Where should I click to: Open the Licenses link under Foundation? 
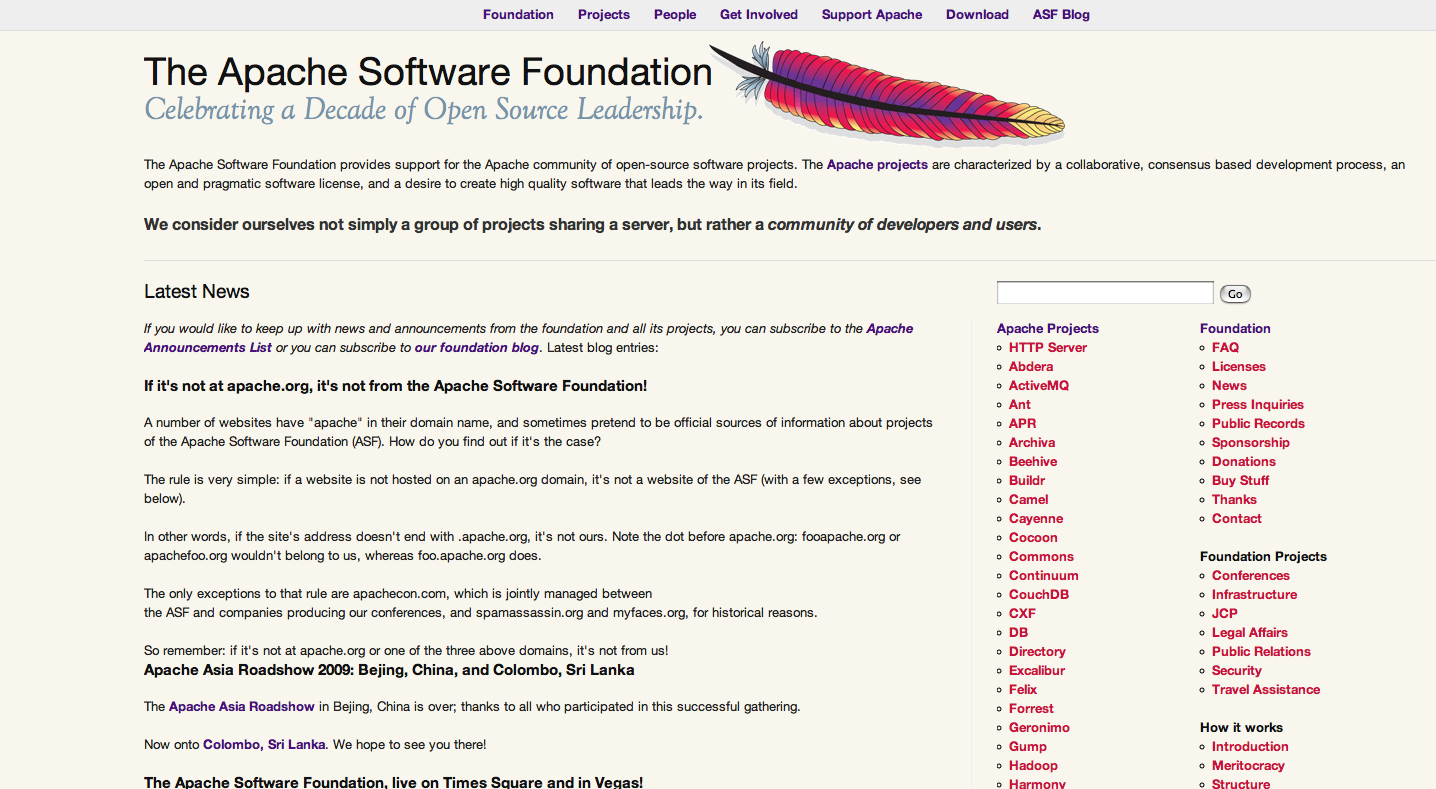pos(1239,367)
